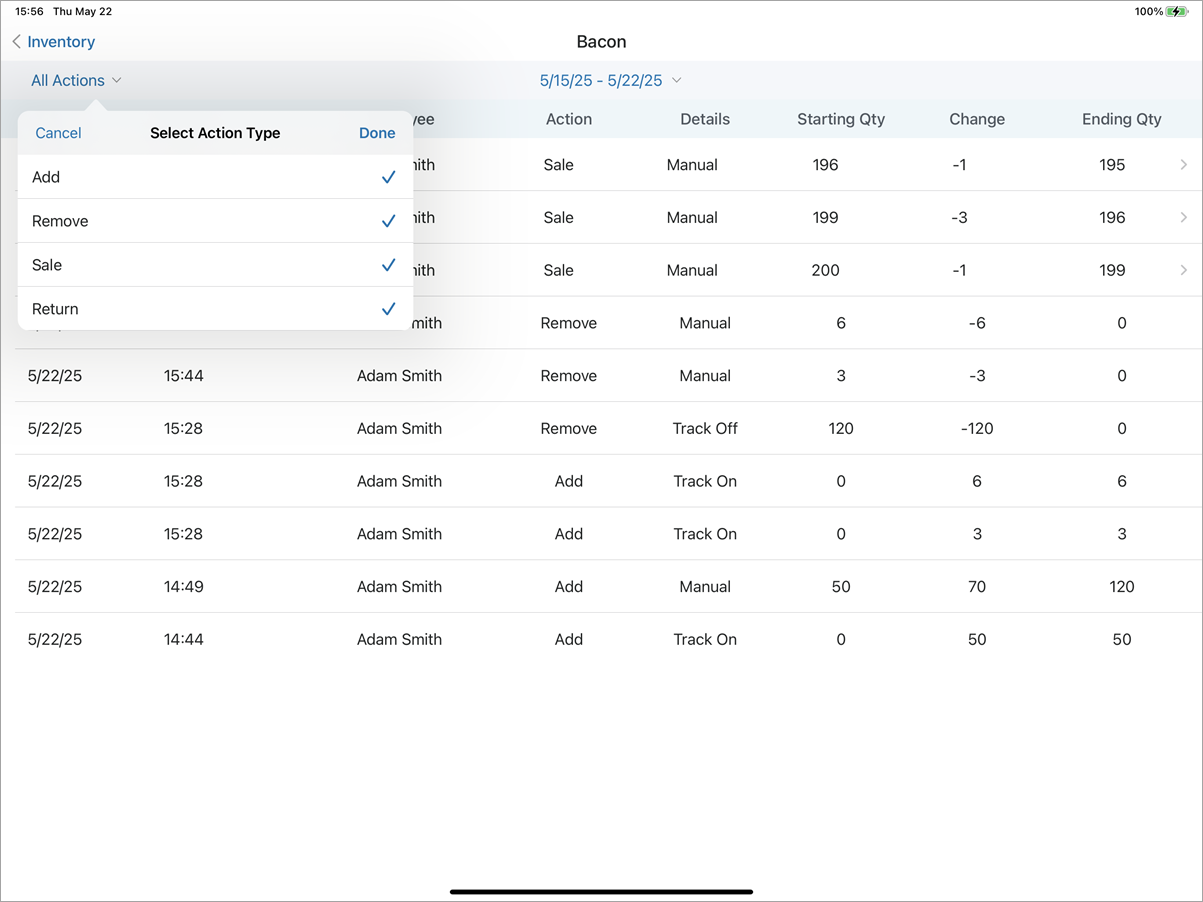Select the Sale option in the popup
The width and height of the screenshot is (1203, 902).
tap(200, 265)
